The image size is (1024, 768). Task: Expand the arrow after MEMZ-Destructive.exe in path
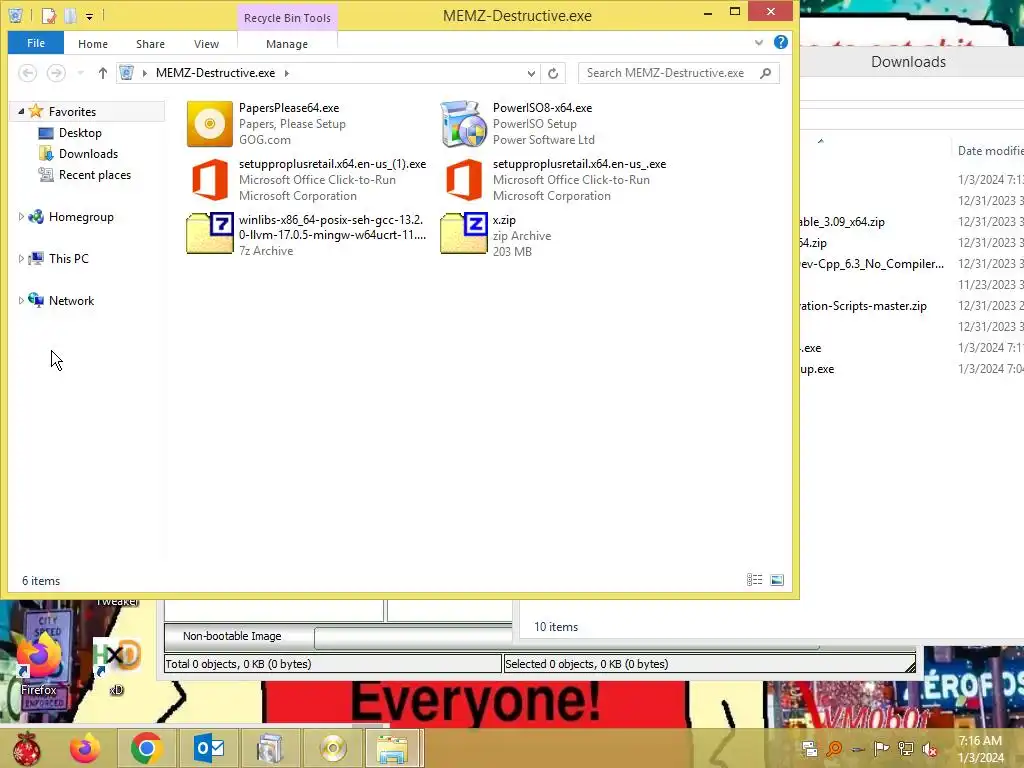pyautogui.click(x=287, y=73)
